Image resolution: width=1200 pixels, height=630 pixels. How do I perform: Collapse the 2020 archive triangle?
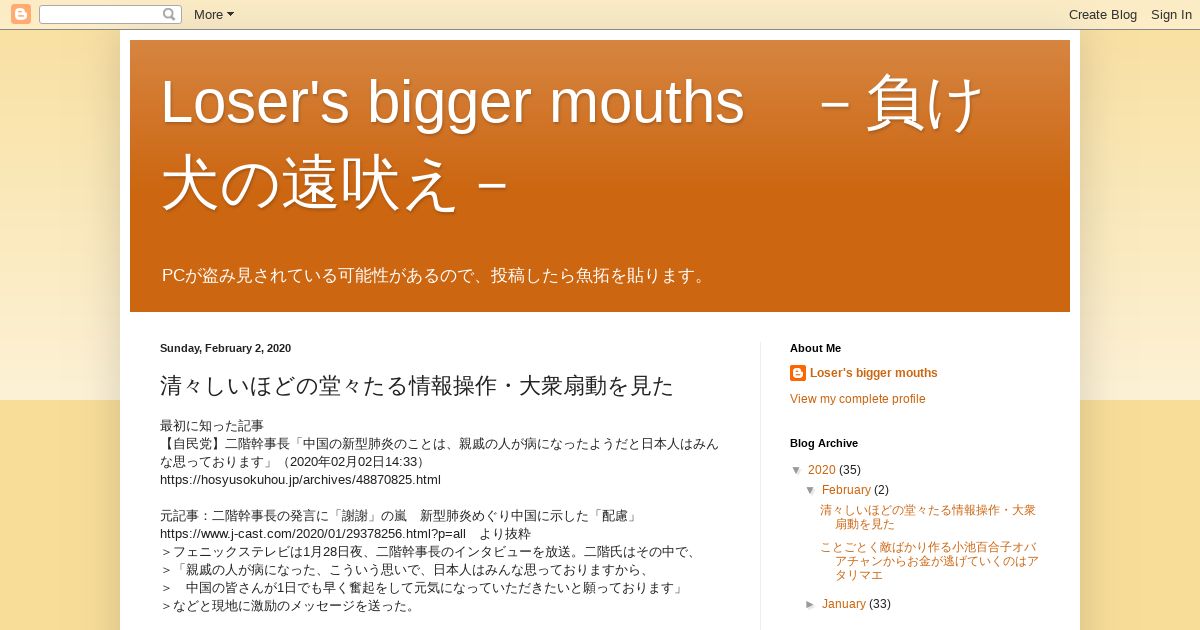tap(797, 470)
